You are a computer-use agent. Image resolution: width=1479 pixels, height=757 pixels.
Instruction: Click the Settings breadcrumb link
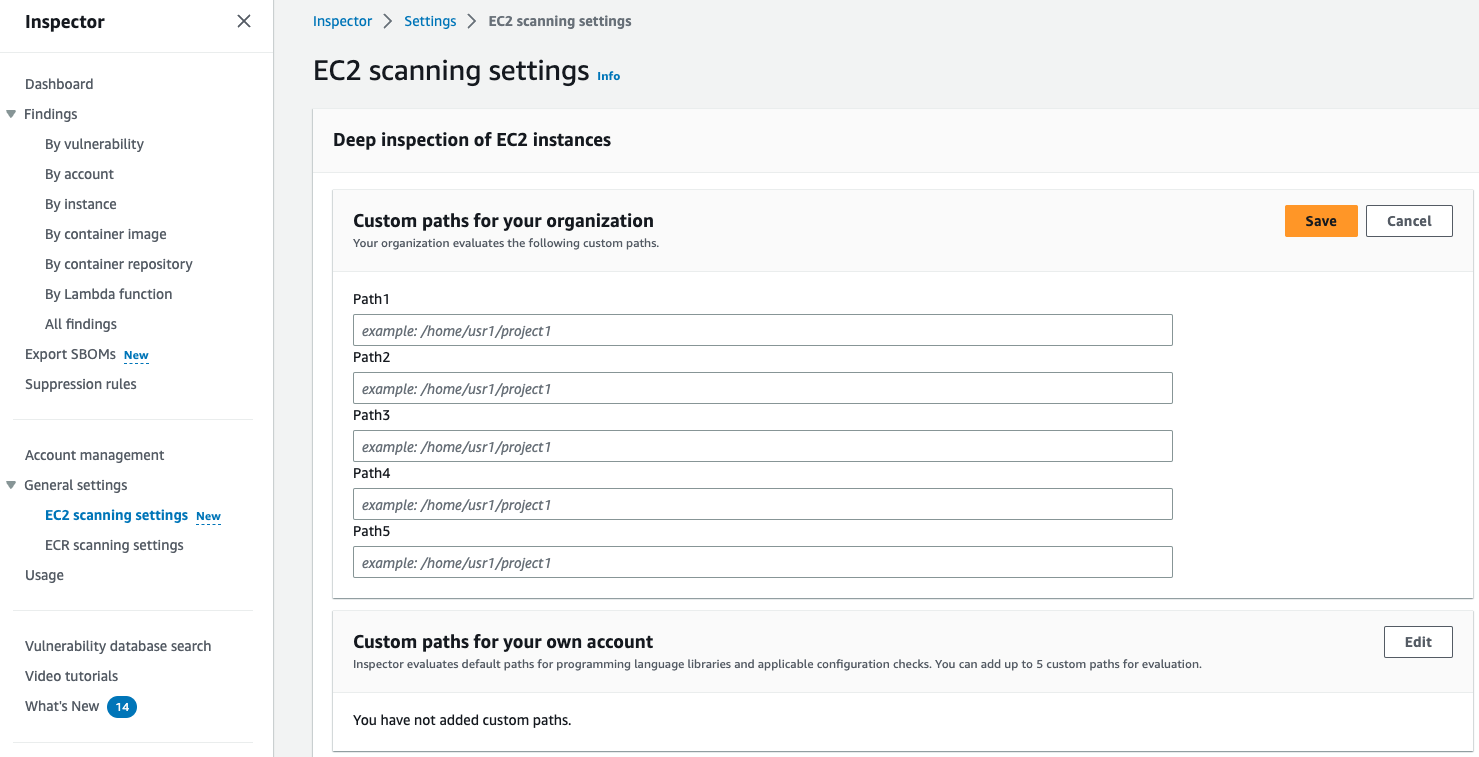[x=430, y=21]
